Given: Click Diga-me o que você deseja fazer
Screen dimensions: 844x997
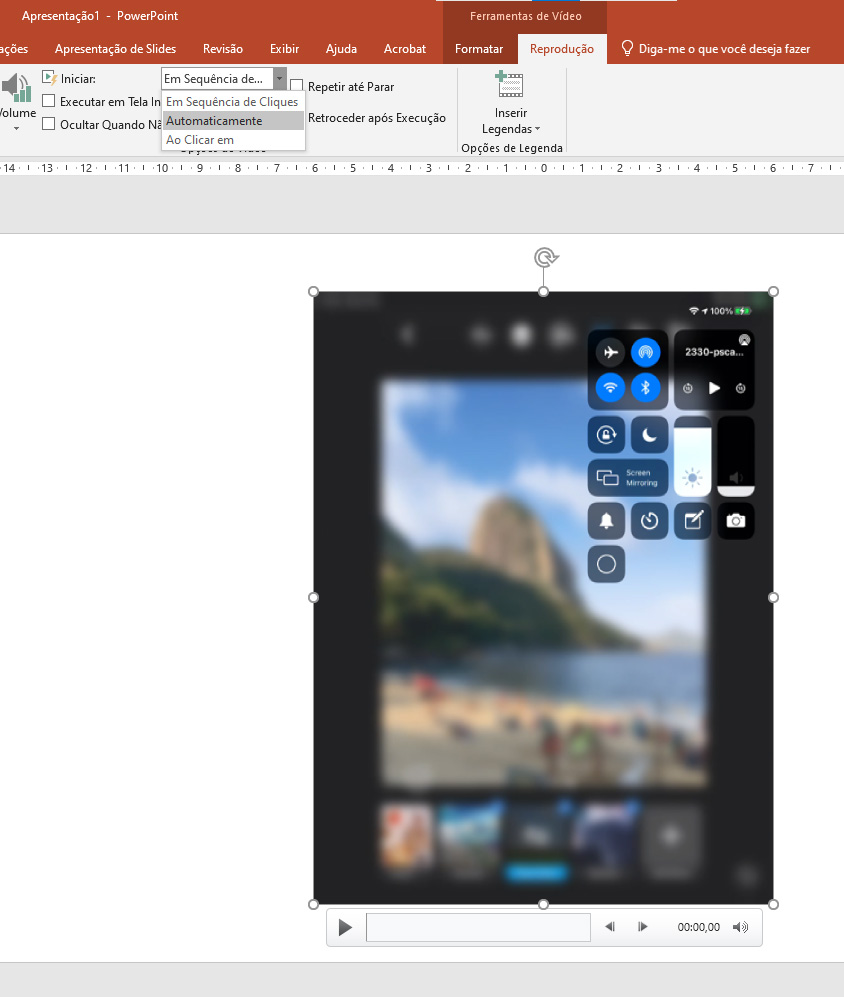Looking at the screenshot, I should [x=724, y=48].
